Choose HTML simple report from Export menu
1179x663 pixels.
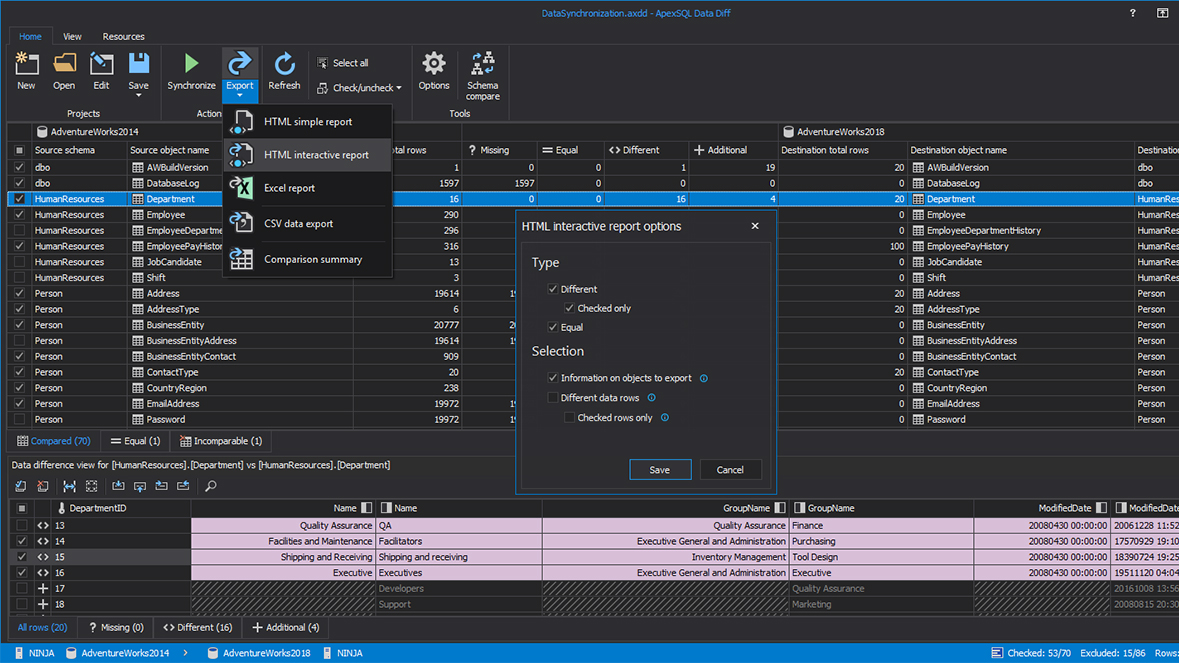pyautogui.click(x=308, y=122)
